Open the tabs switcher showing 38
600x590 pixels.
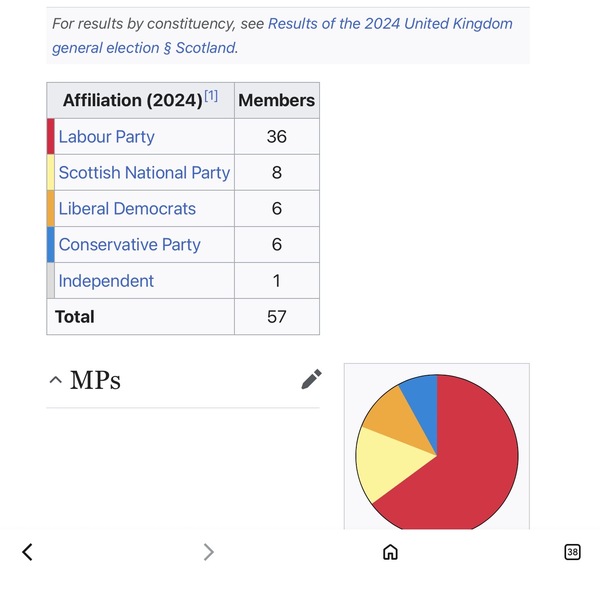pyautogui.click(x=572, y=552)
